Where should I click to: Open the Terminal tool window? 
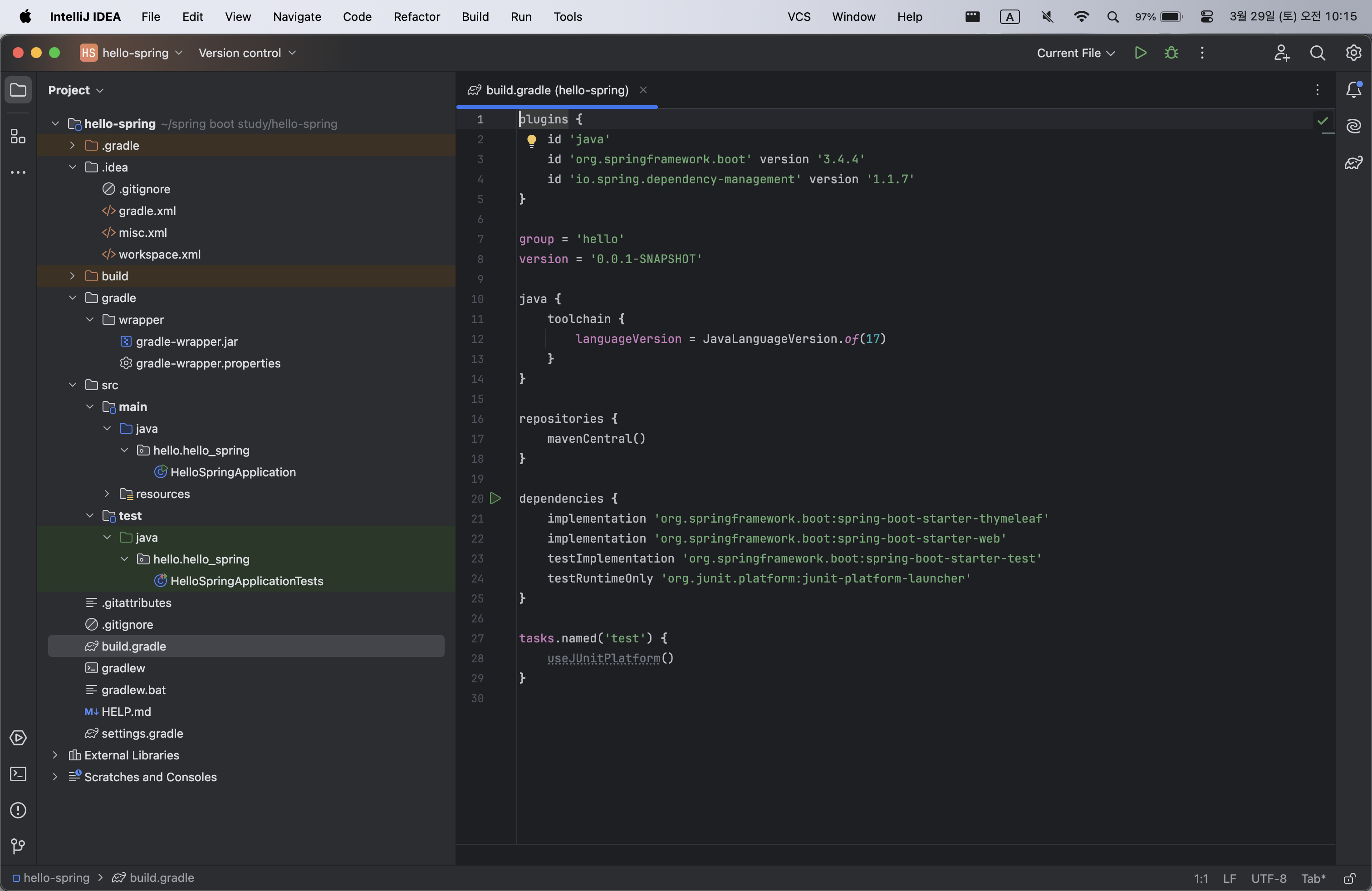pyautogui.click(x=18, y=774)
